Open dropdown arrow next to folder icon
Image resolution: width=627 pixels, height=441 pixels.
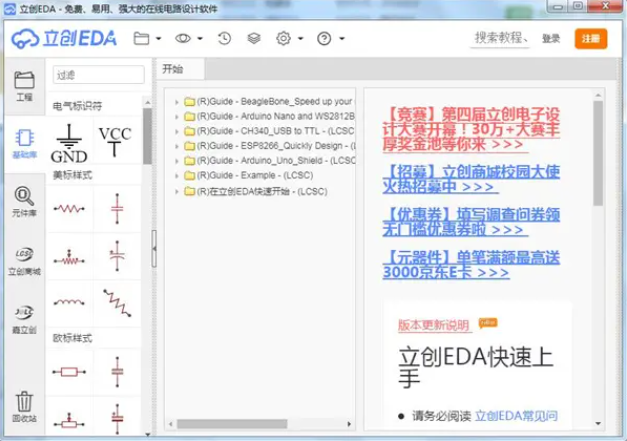(159, 39)
